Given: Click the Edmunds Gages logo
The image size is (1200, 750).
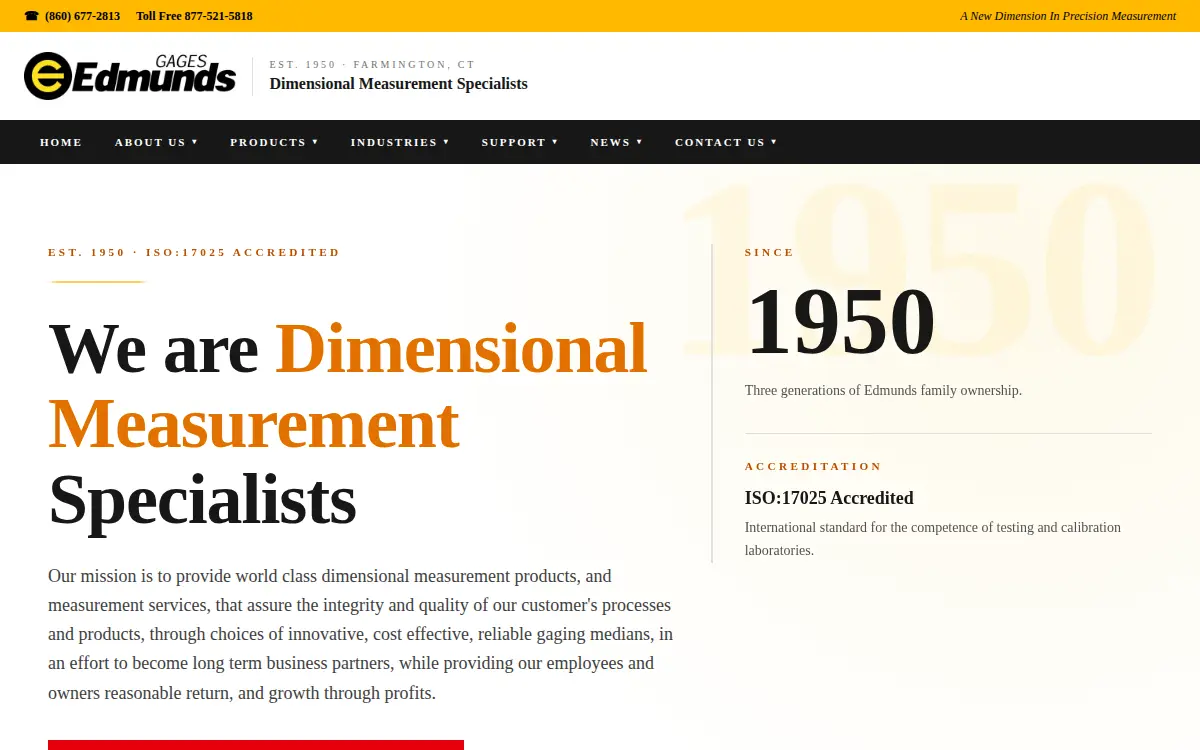Looking at the screenshot, I should (130, 76).
